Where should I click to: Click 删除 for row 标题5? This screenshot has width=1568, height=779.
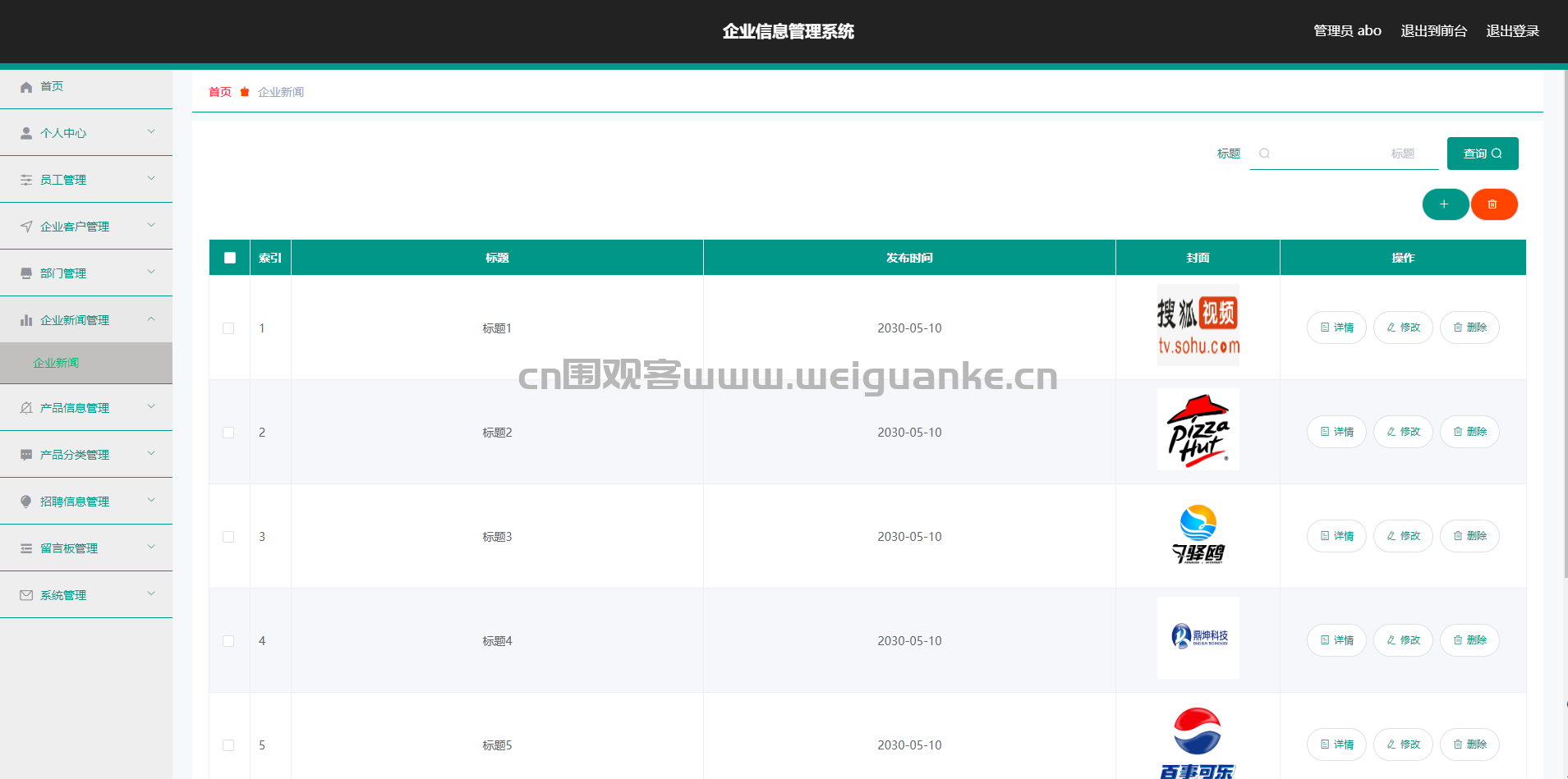coord(1469,745)
